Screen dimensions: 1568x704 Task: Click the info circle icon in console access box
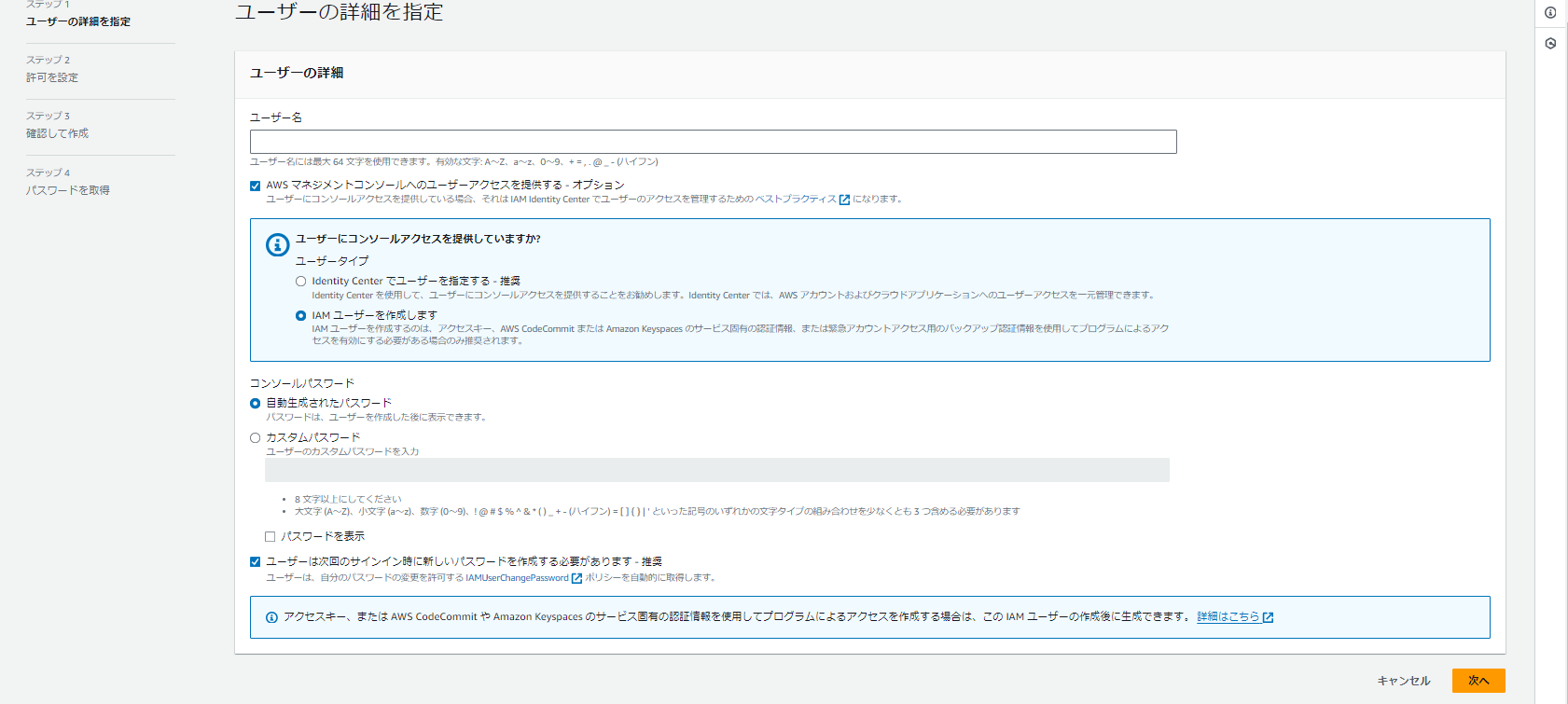tap(277, 244)
